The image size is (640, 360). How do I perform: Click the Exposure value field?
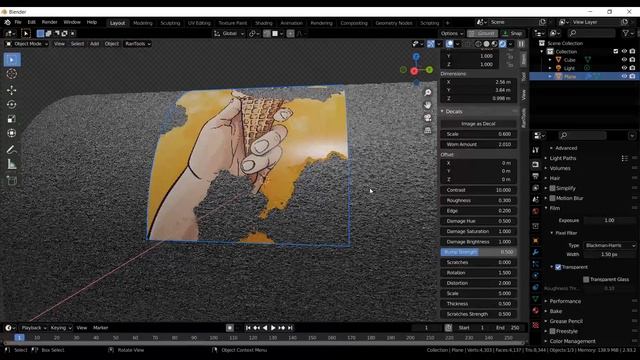coord(610,220)
